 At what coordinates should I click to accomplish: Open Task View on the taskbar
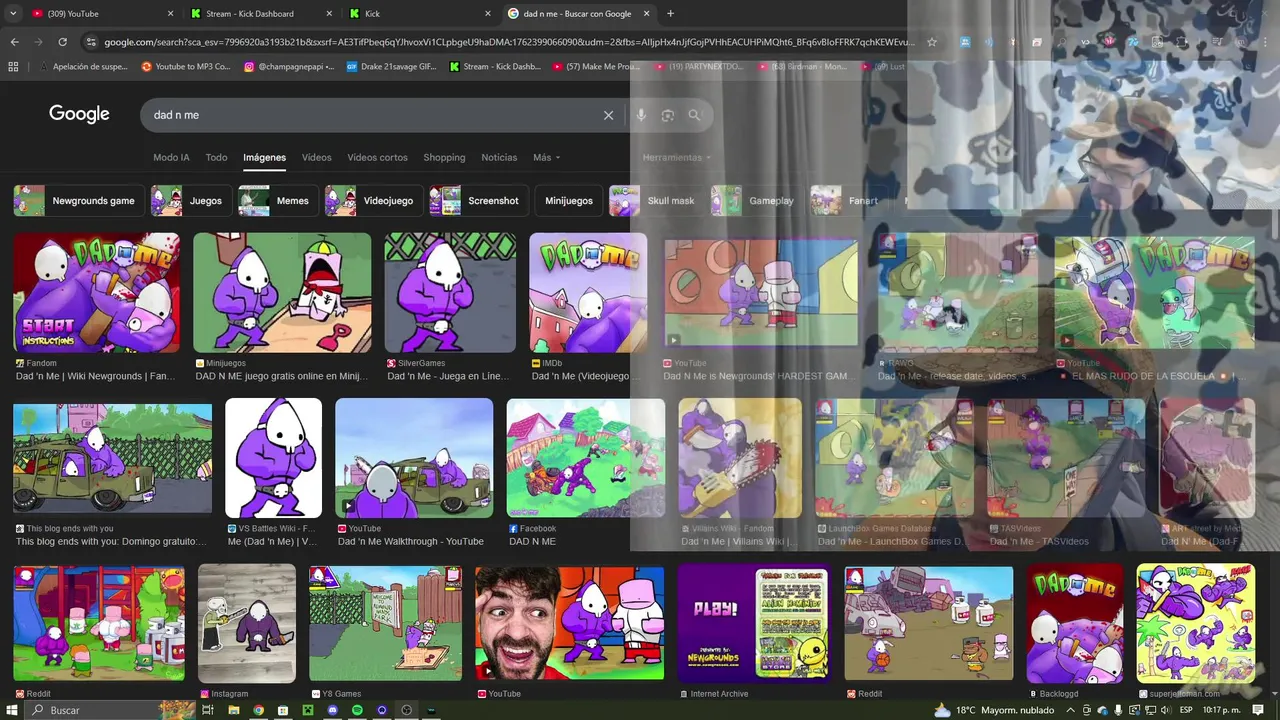(208, 710)
